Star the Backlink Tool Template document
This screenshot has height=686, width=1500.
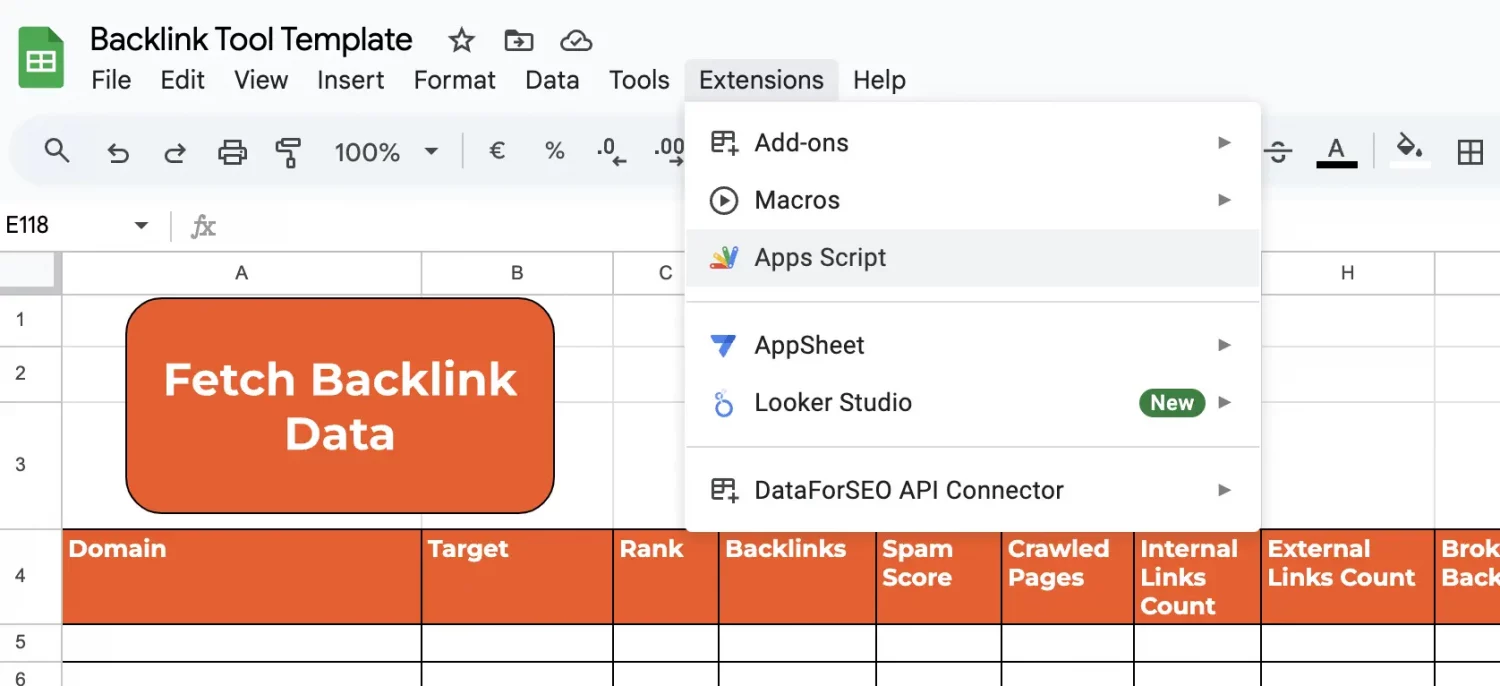(x=461, y=40)
